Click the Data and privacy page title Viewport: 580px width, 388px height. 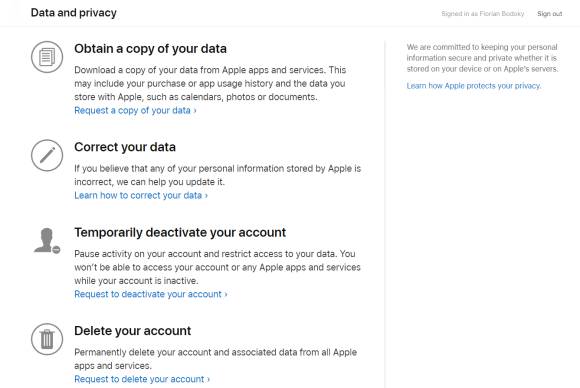(x=74, y=13)
